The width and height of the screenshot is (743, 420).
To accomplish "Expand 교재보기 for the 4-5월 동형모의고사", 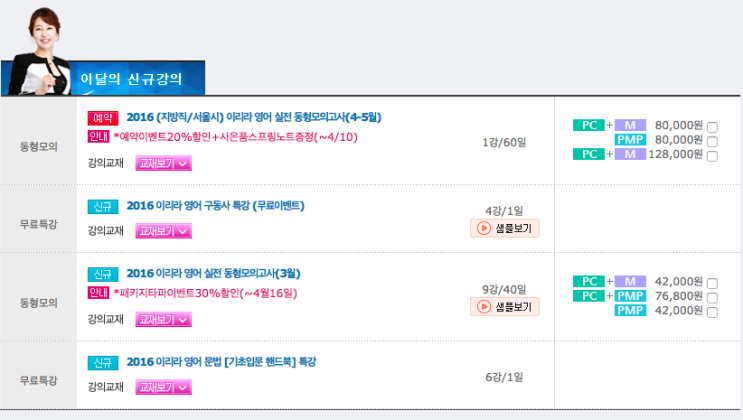I will click(x=164, y=163).
